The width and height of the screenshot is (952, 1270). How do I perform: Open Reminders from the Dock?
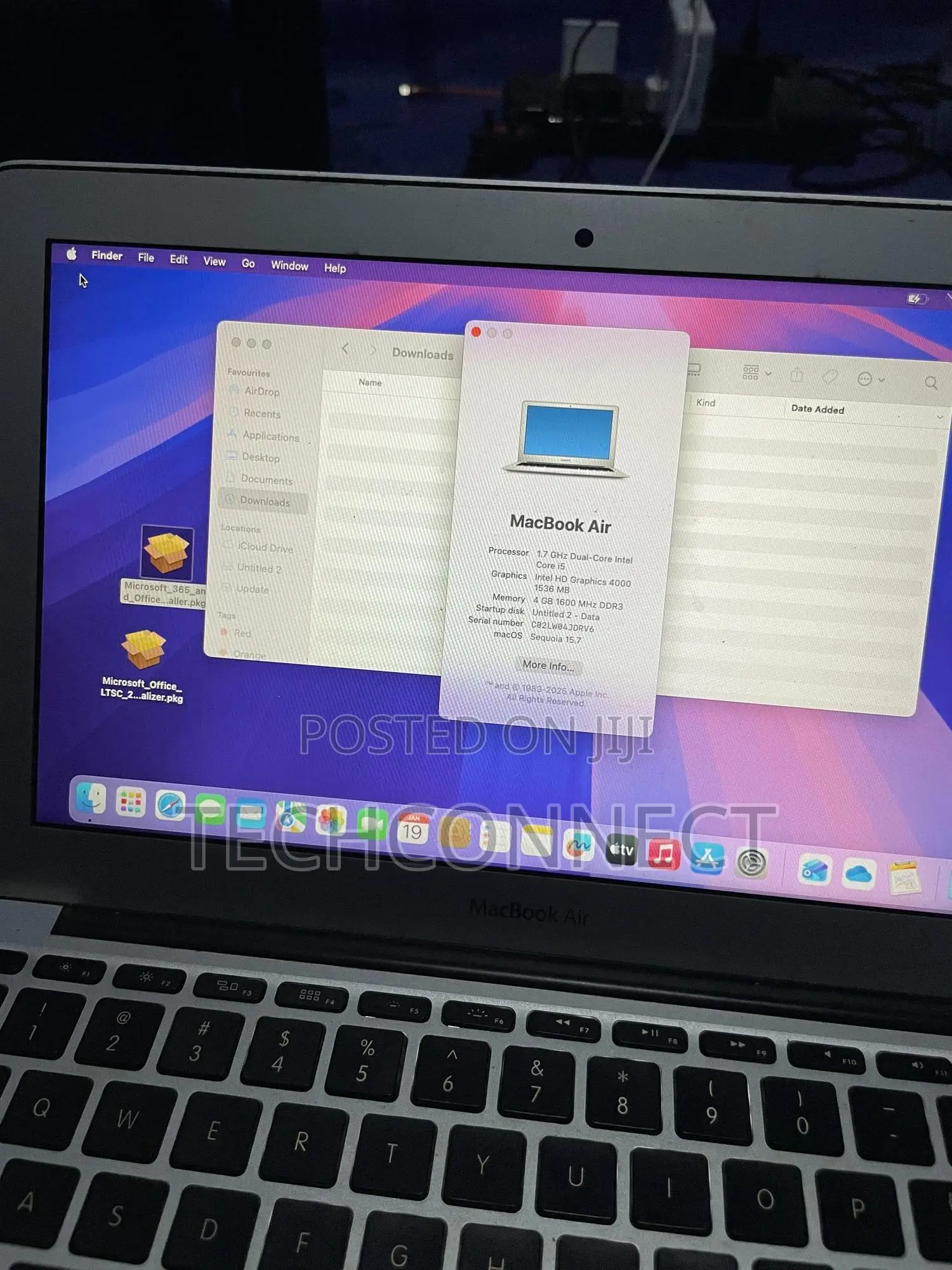496,837
